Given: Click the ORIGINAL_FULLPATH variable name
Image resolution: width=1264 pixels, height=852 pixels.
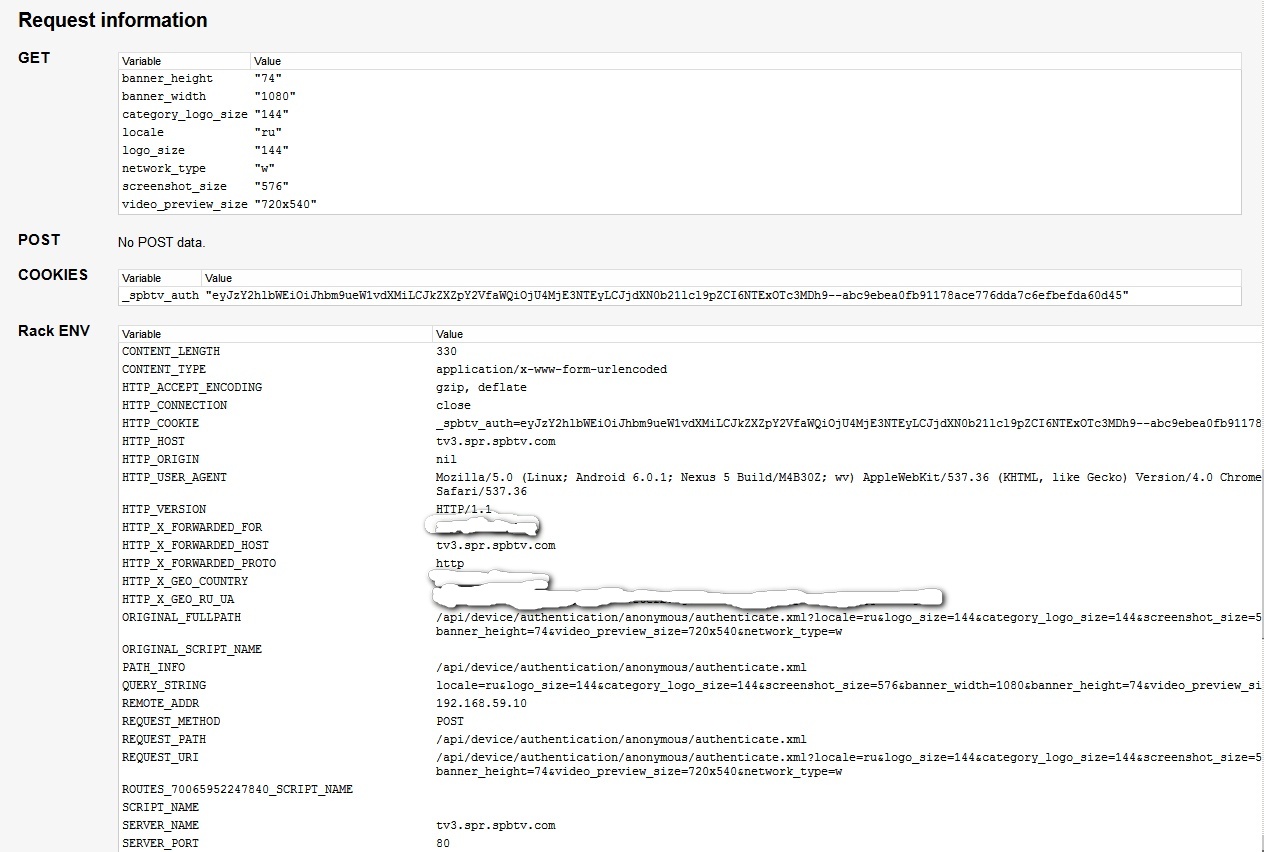Looking at the screenshot, I should pyautogui.click(x=181, y=617).
